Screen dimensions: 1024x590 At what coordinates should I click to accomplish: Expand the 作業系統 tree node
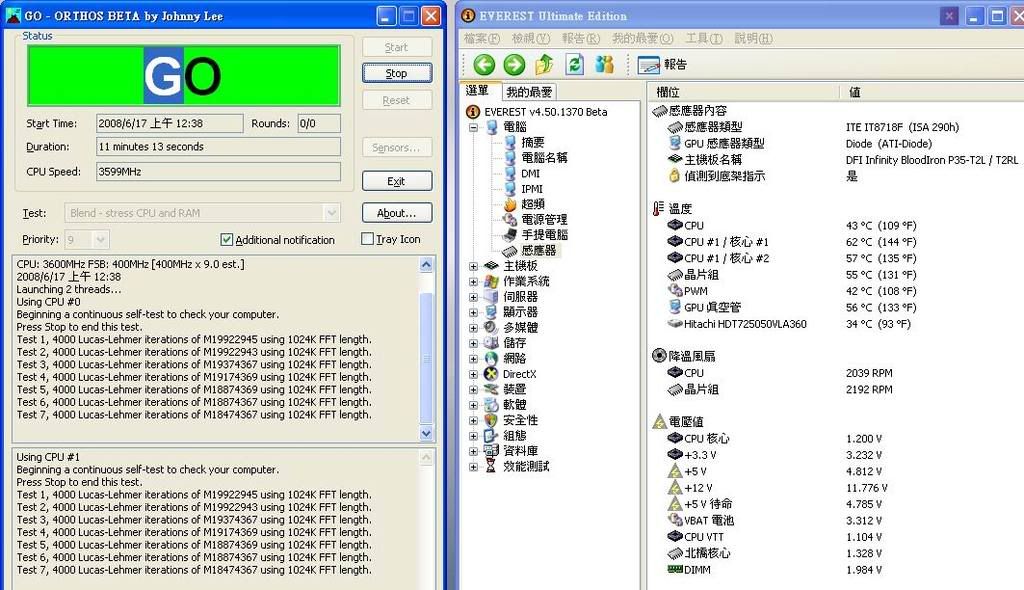click(x=473, y=282)
